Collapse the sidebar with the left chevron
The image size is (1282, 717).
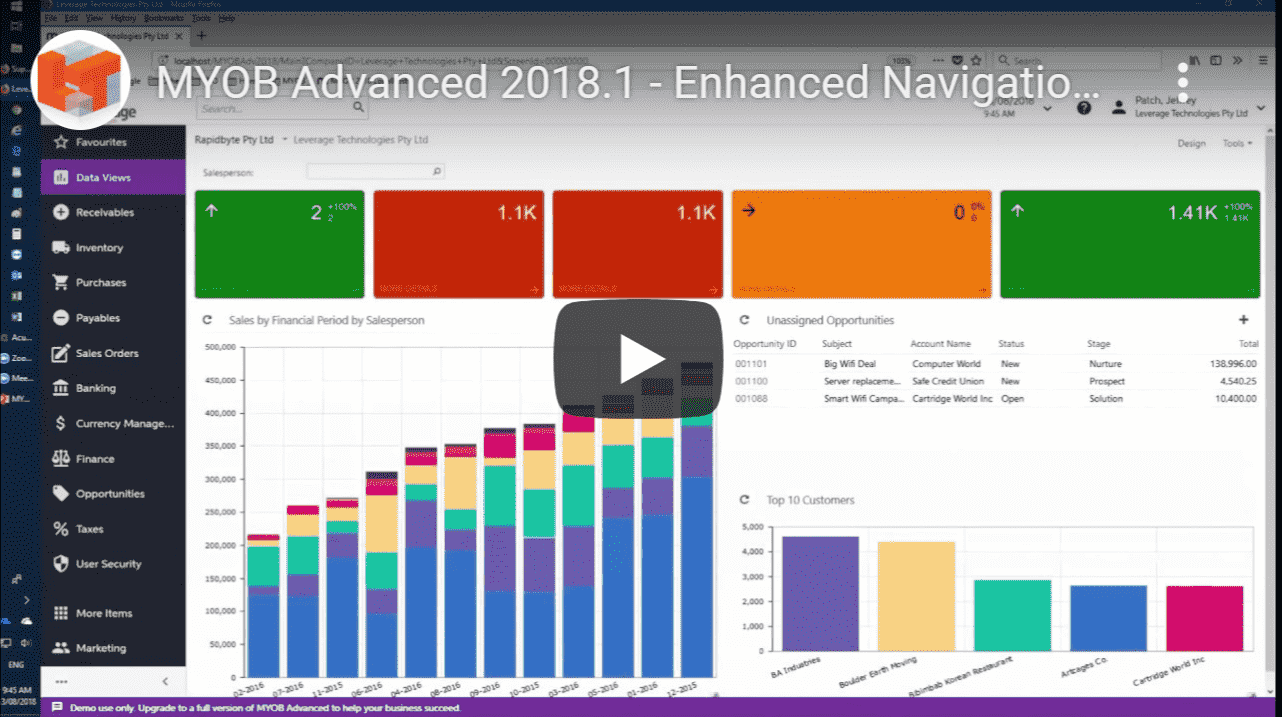[165, 681]
